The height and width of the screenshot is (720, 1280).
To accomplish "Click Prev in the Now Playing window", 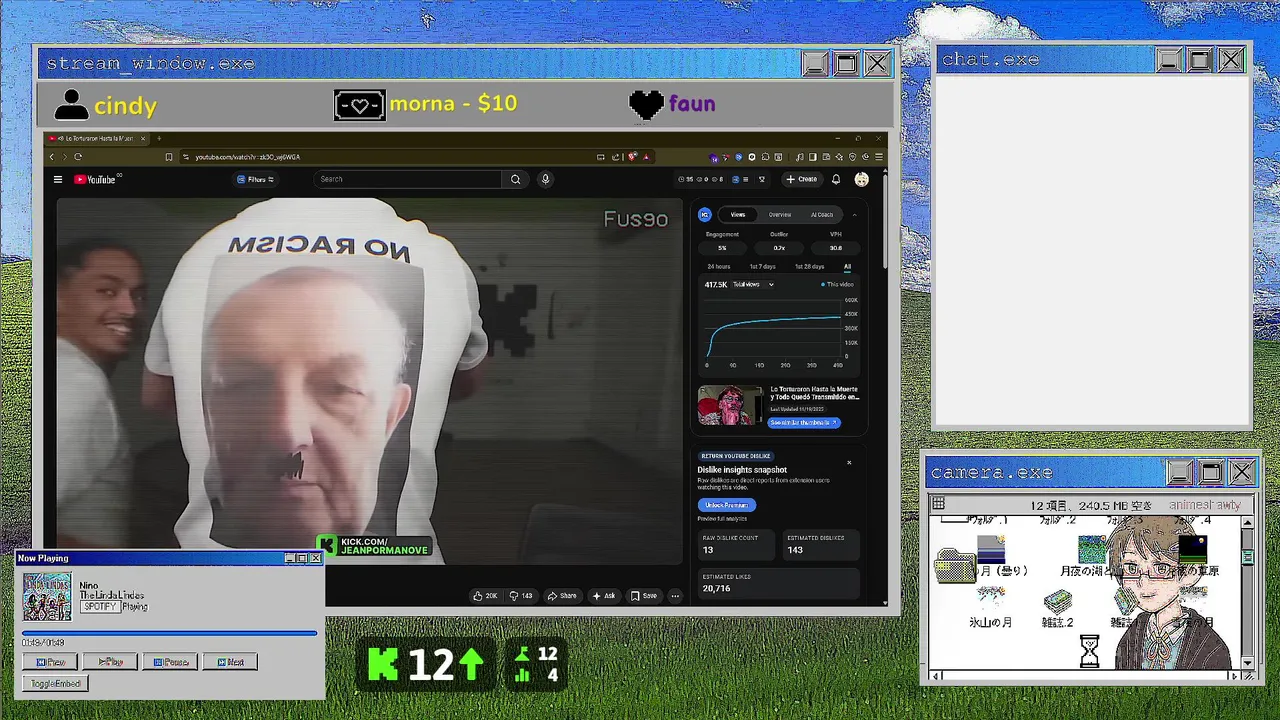I will pos(50,662).
